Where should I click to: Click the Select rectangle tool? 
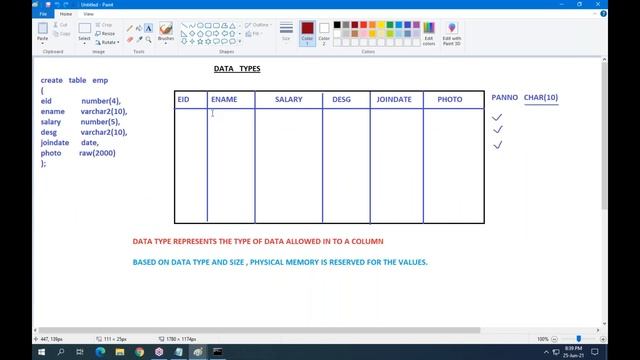point(84,29)
